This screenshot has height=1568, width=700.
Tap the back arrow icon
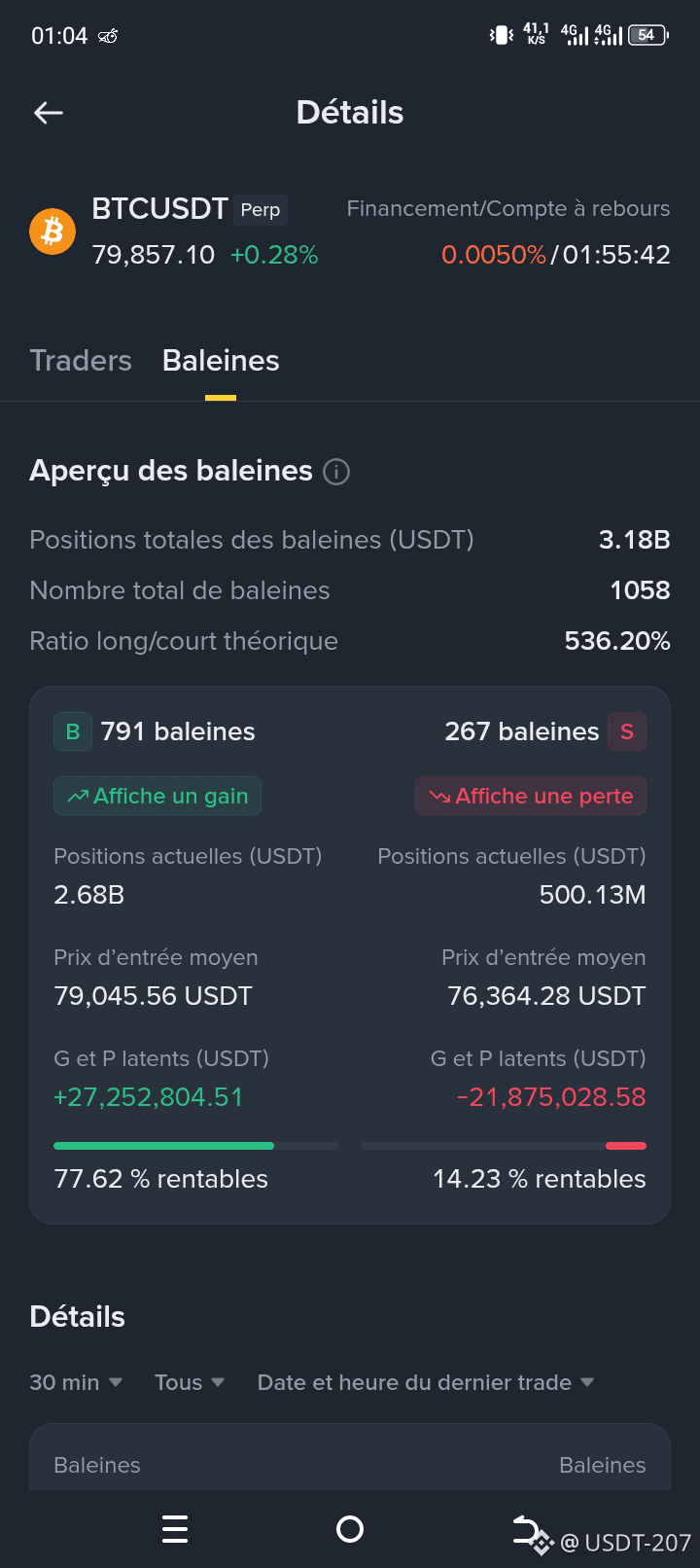click(49, 113)
